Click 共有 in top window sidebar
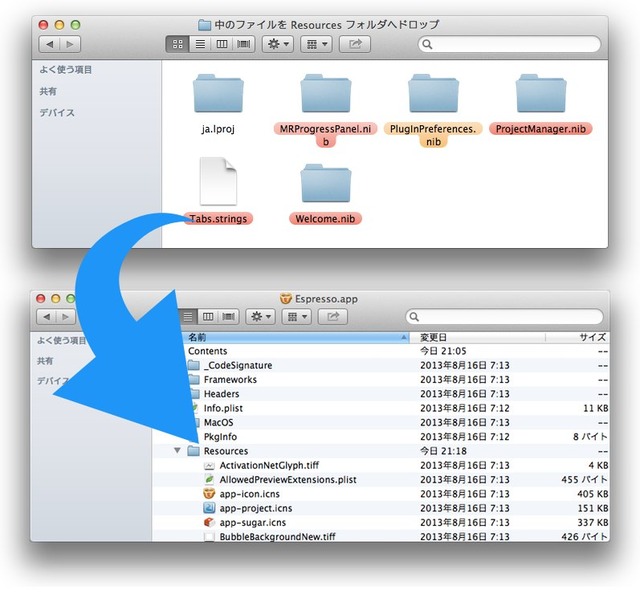 (48, 91)
